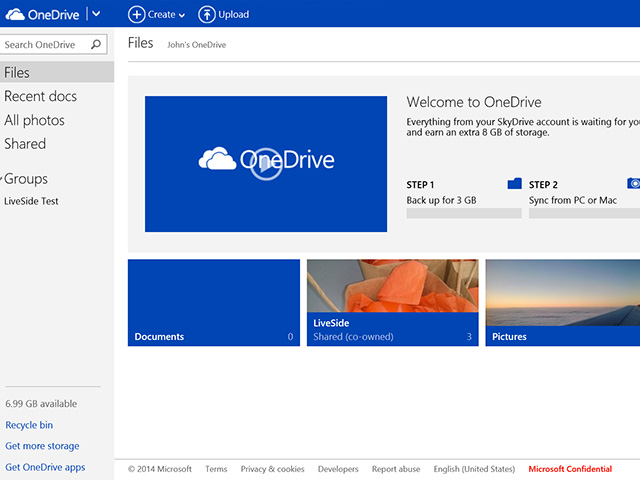The width and height of the screenshot is (640, 480).
Task: Click the Back up for 3 GB progress bar
Action: [x=464, y=213]
